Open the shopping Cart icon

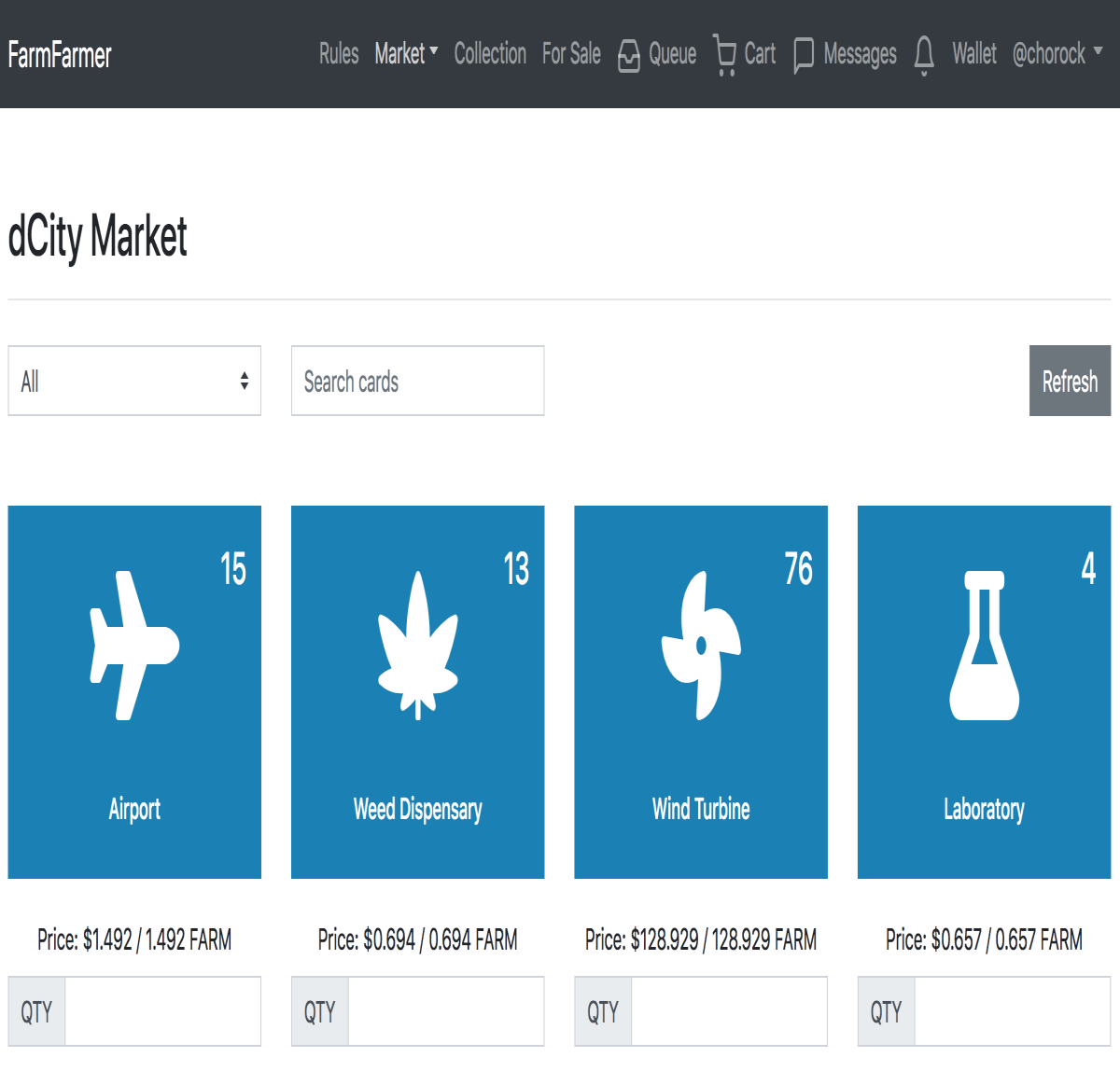[724, 55]
